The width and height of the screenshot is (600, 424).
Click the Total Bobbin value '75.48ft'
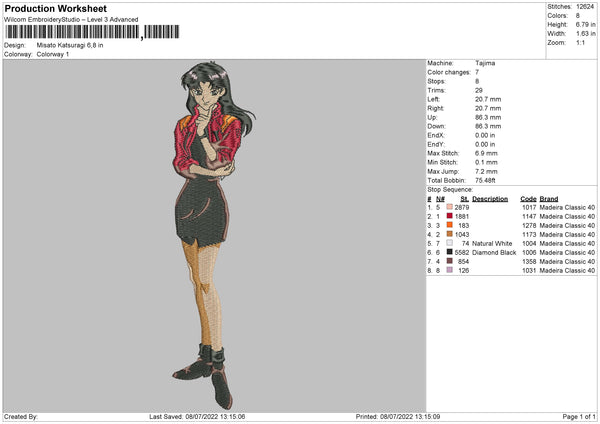[x=485, y=180]
